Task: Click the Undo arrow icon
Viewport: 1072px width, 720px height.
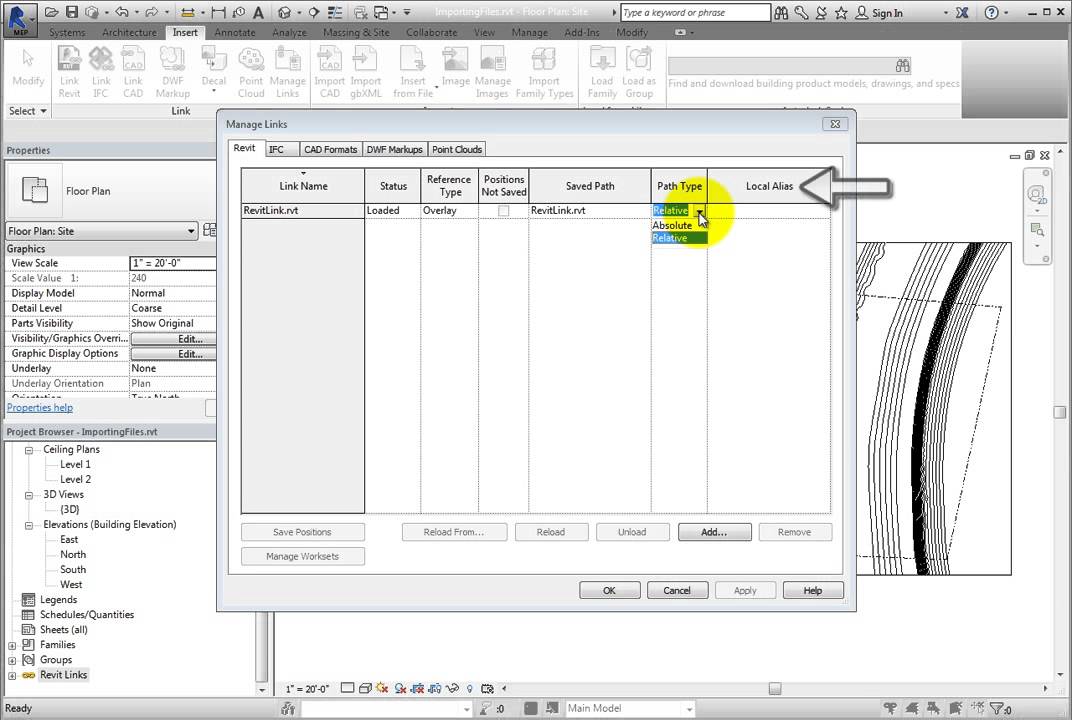Action: tap(122, 12)
